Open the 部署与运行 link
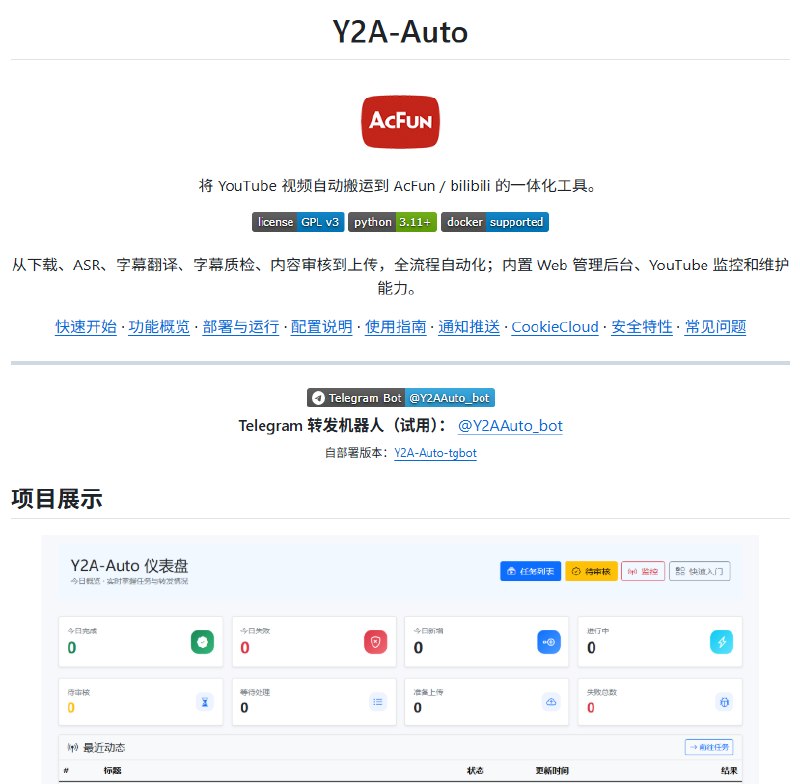Screen dimensions: 800x784 click(241, 326)
